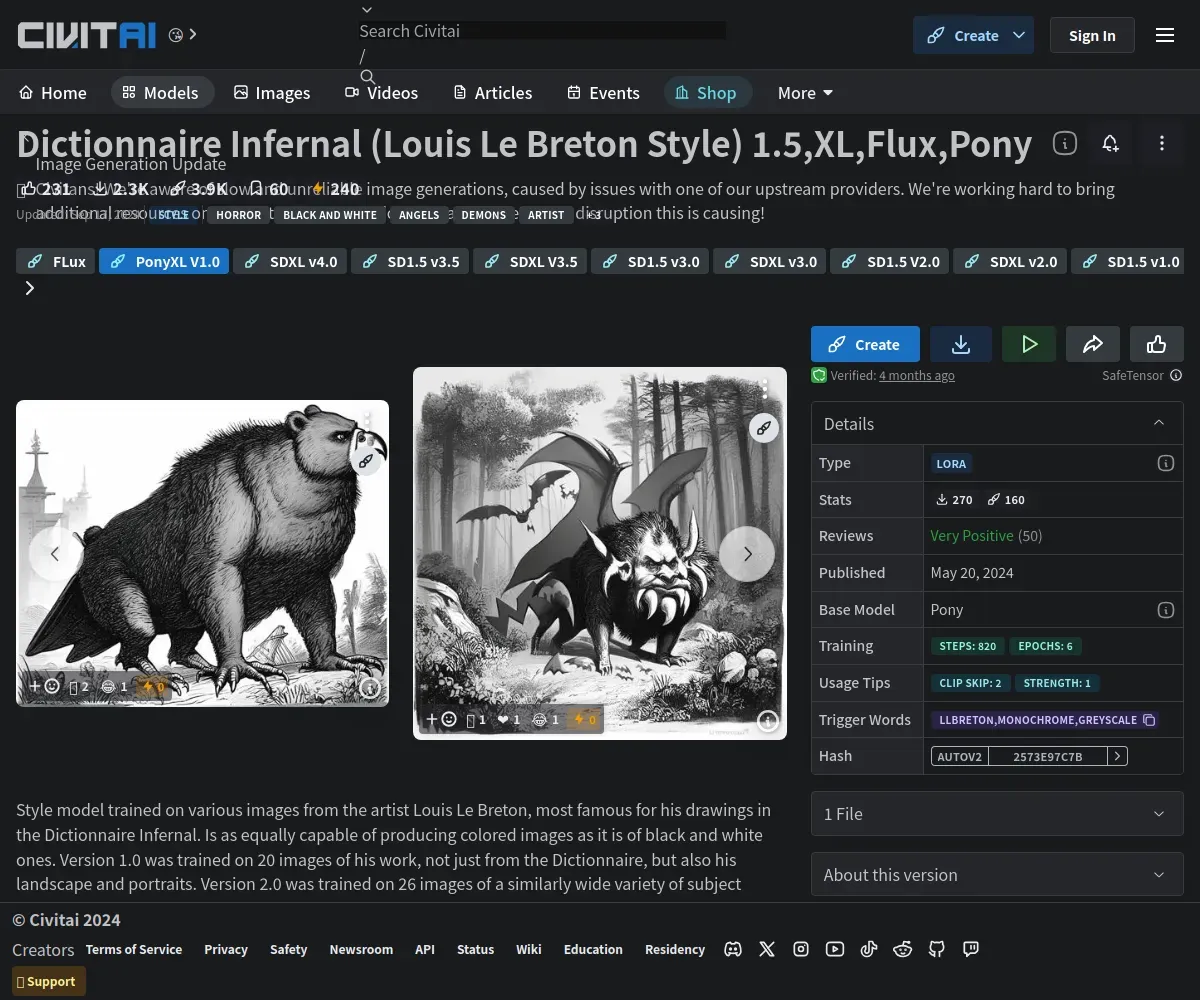Show info on bat-demon image
Screen dimensions: 1200x1000
(768, 720)
